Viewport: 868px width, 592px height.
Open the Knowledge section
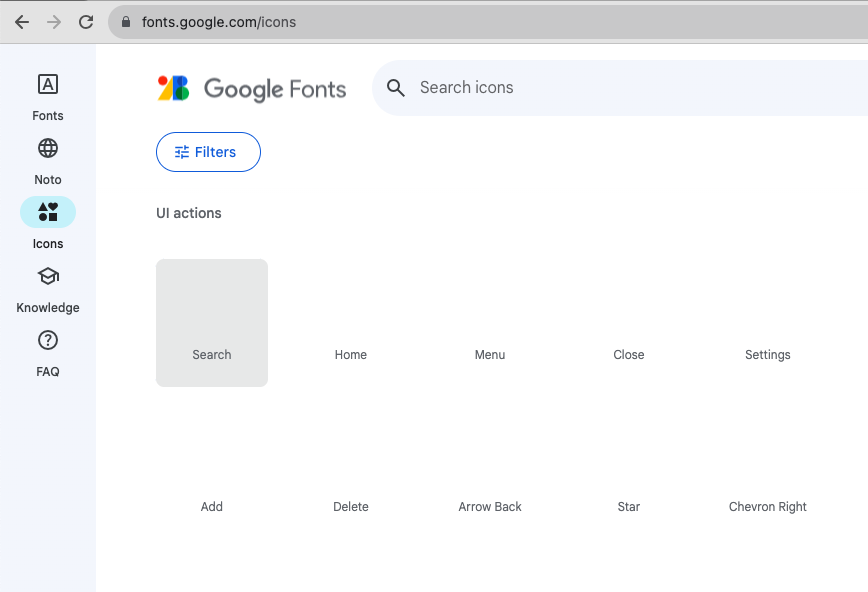click(47, 285)
